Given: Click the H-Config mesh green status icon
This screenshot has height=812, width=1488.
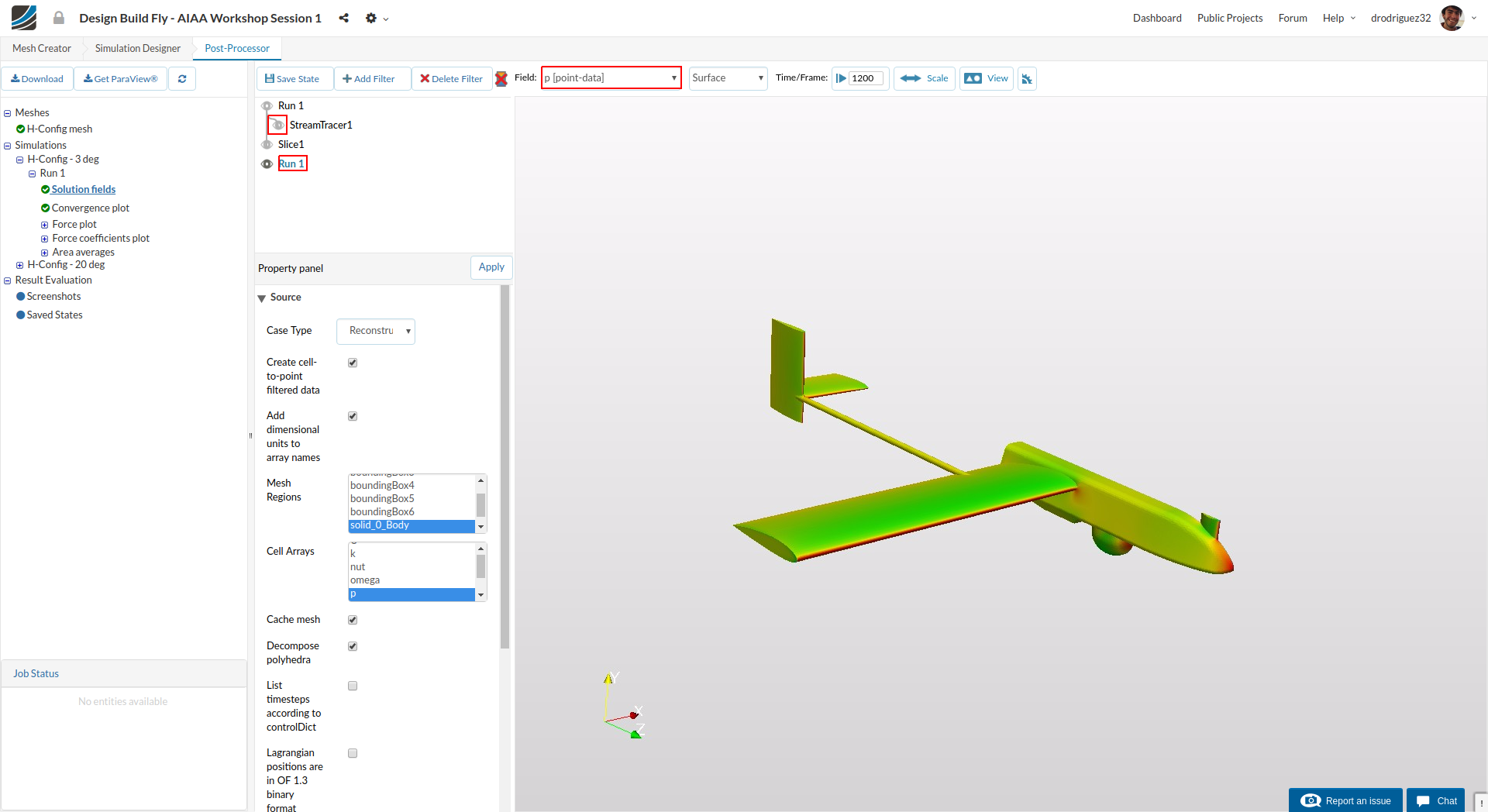Looking at the screenshot, I should pyautogui.click(x=20, y=129).
